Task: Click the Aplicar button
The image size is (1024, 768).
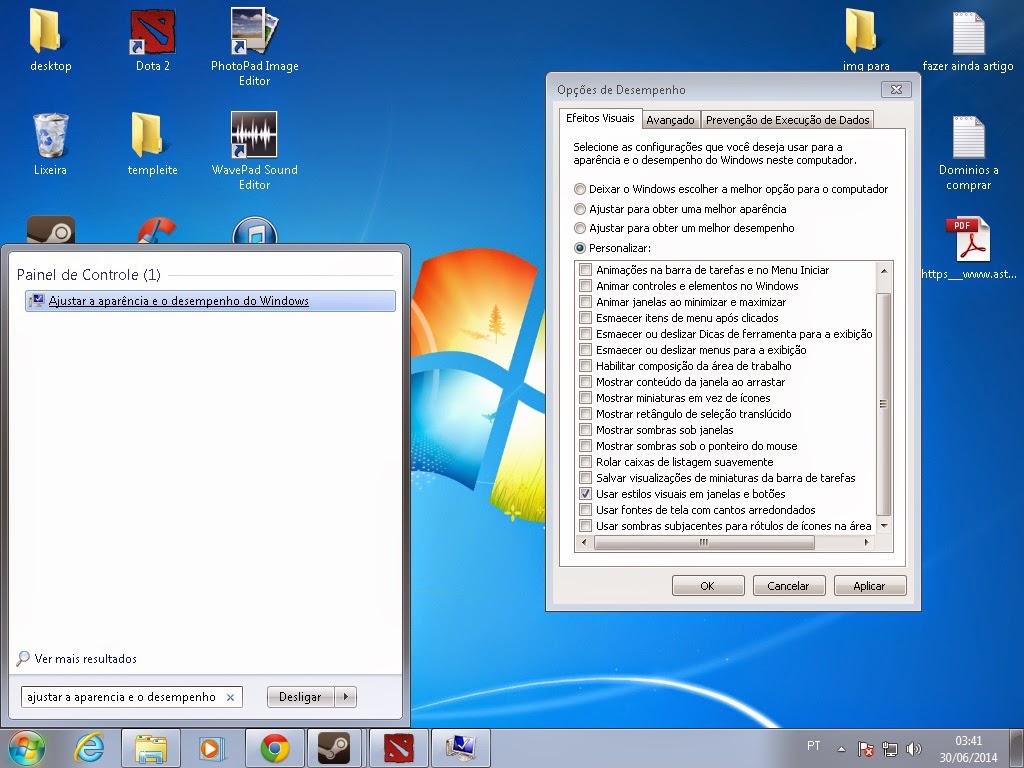Action: point(869,586)
